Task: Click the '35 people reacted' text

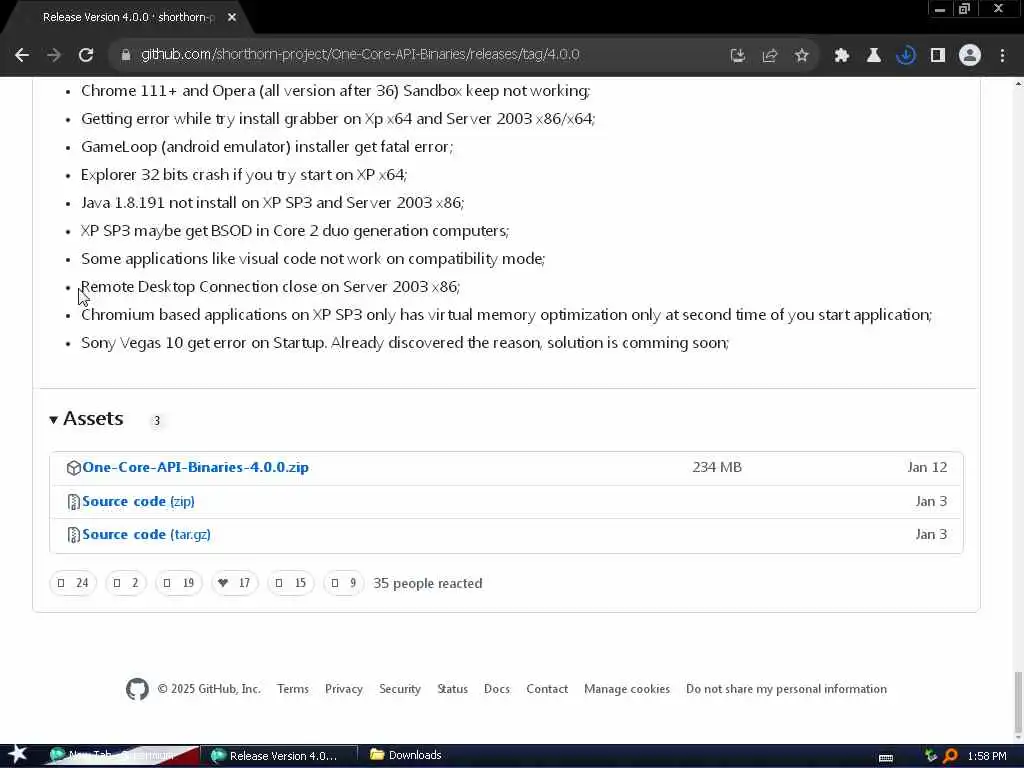Action: click(428, 584)
